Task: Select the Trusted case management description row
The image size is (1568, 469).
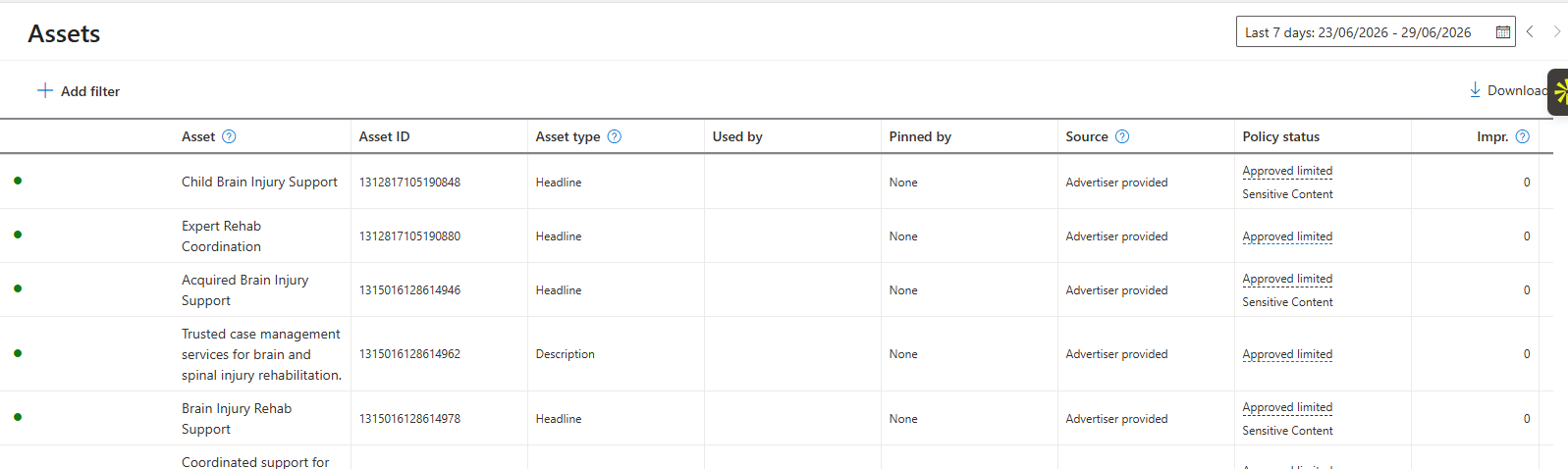Action: point(776,354)
